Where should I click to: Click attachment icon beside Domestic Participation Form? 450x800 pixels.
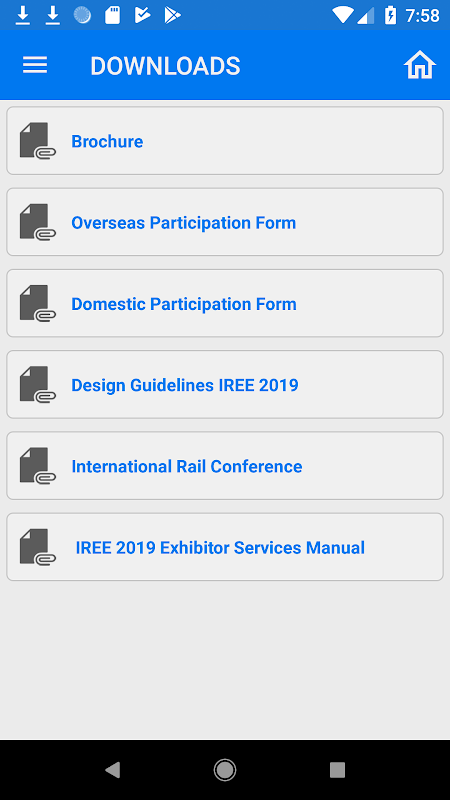[x=38, y=303]
